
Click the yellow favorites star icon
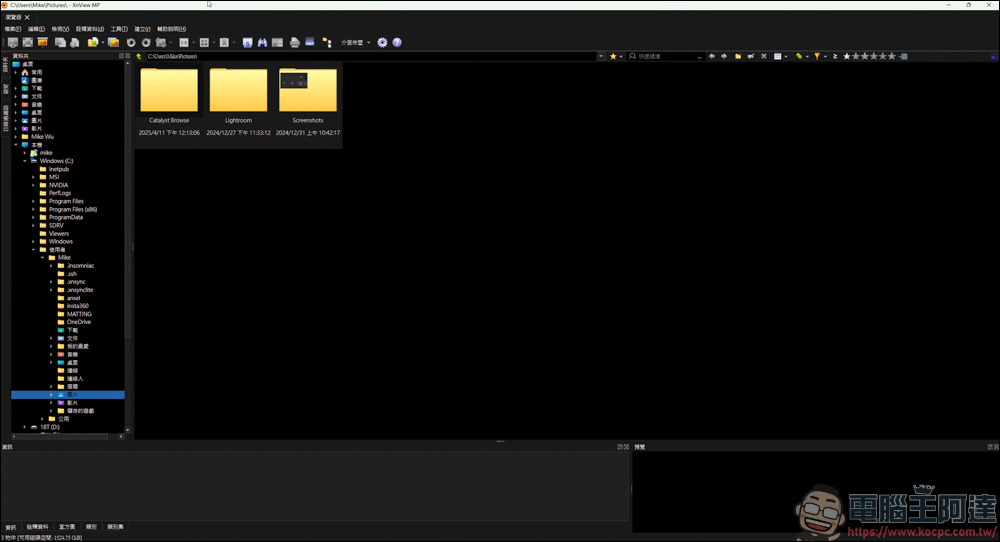coord(613,56)
